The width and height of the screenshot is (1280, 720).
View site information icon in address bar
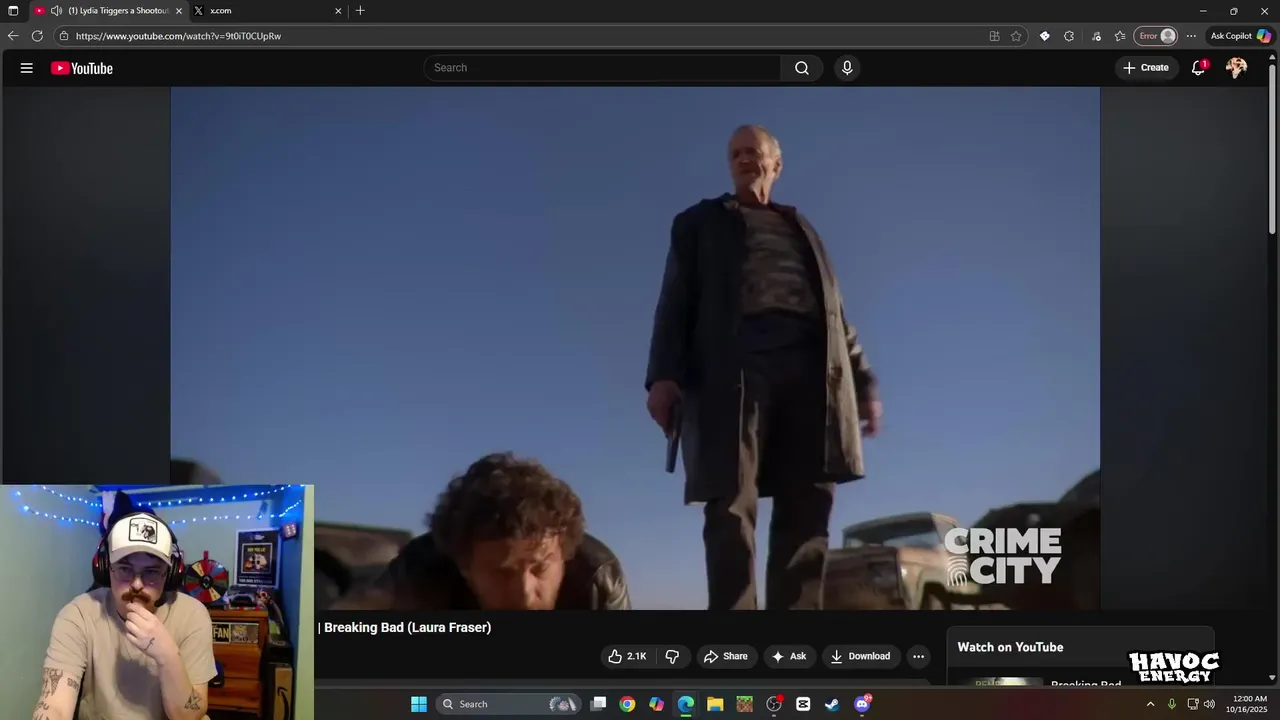[x=63, y=36]
